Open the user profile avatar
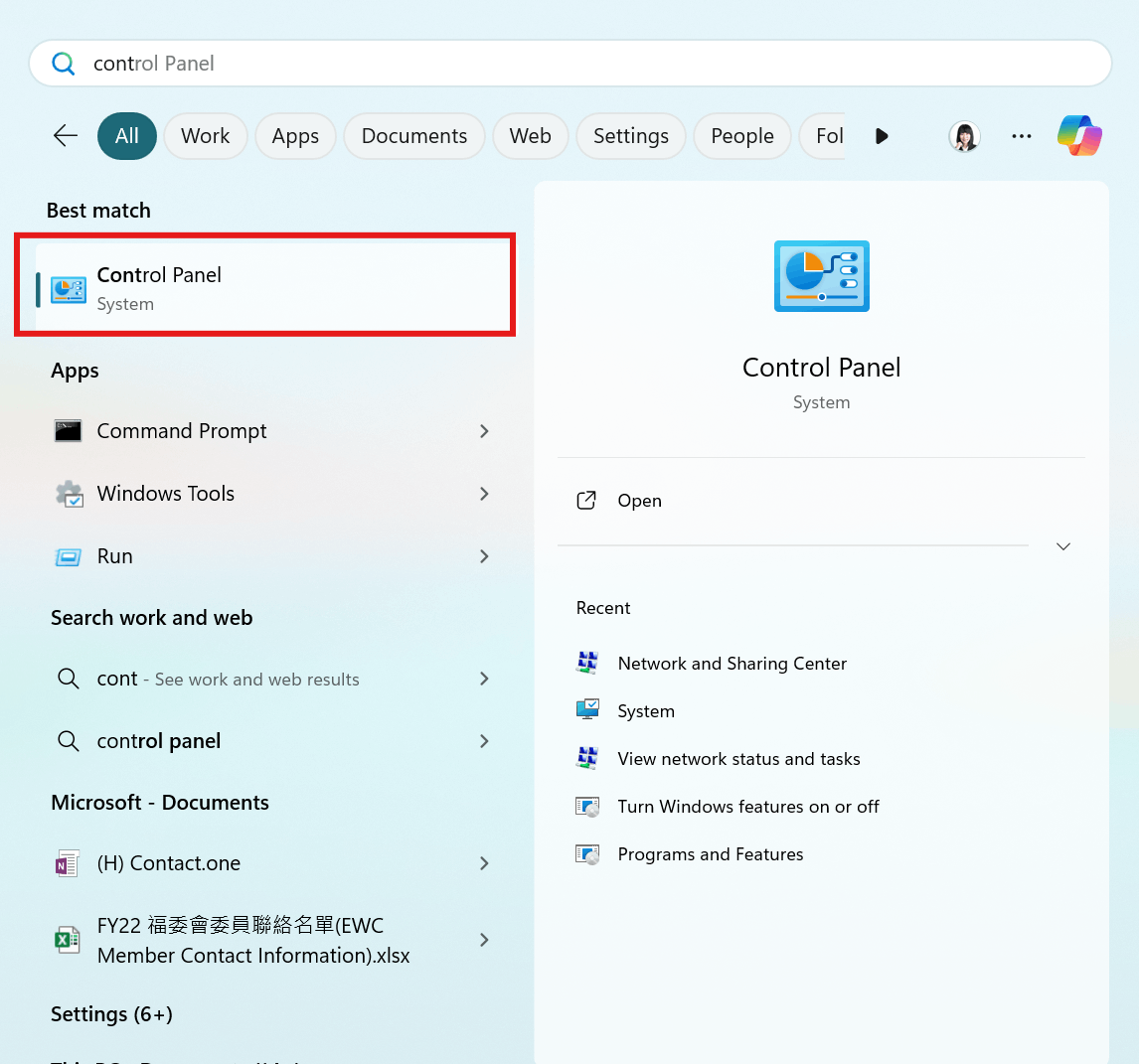This screenshot has height=1064, width=1139. click(965, 136)
